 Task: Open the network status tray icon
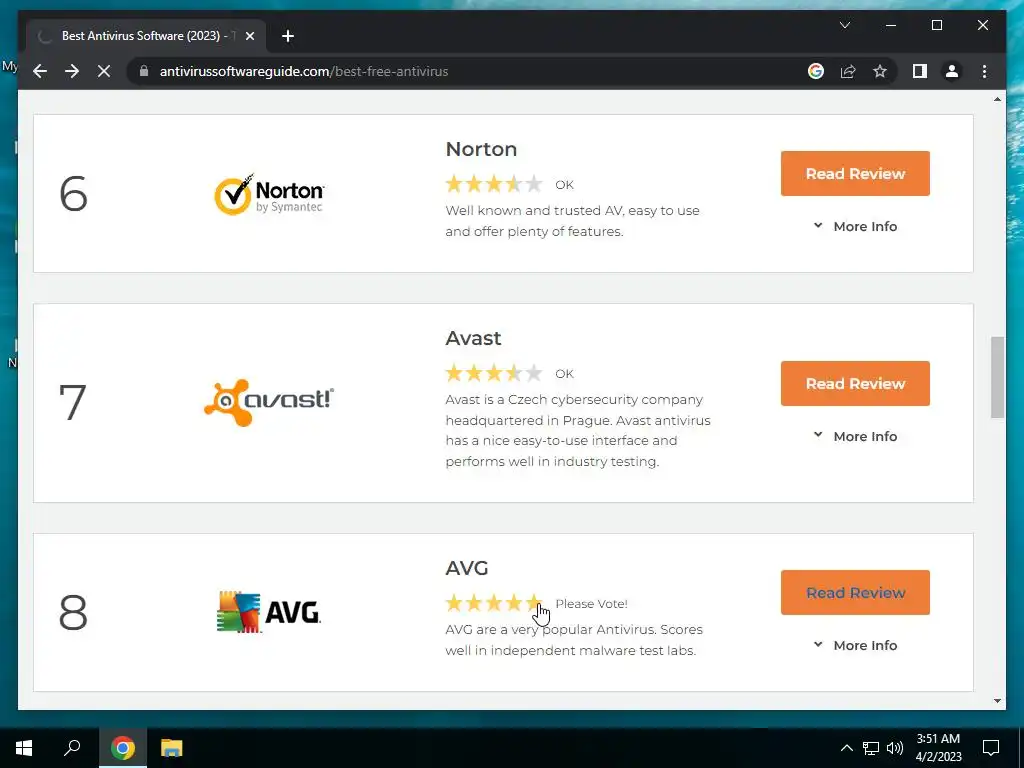(x=871, y=748)
